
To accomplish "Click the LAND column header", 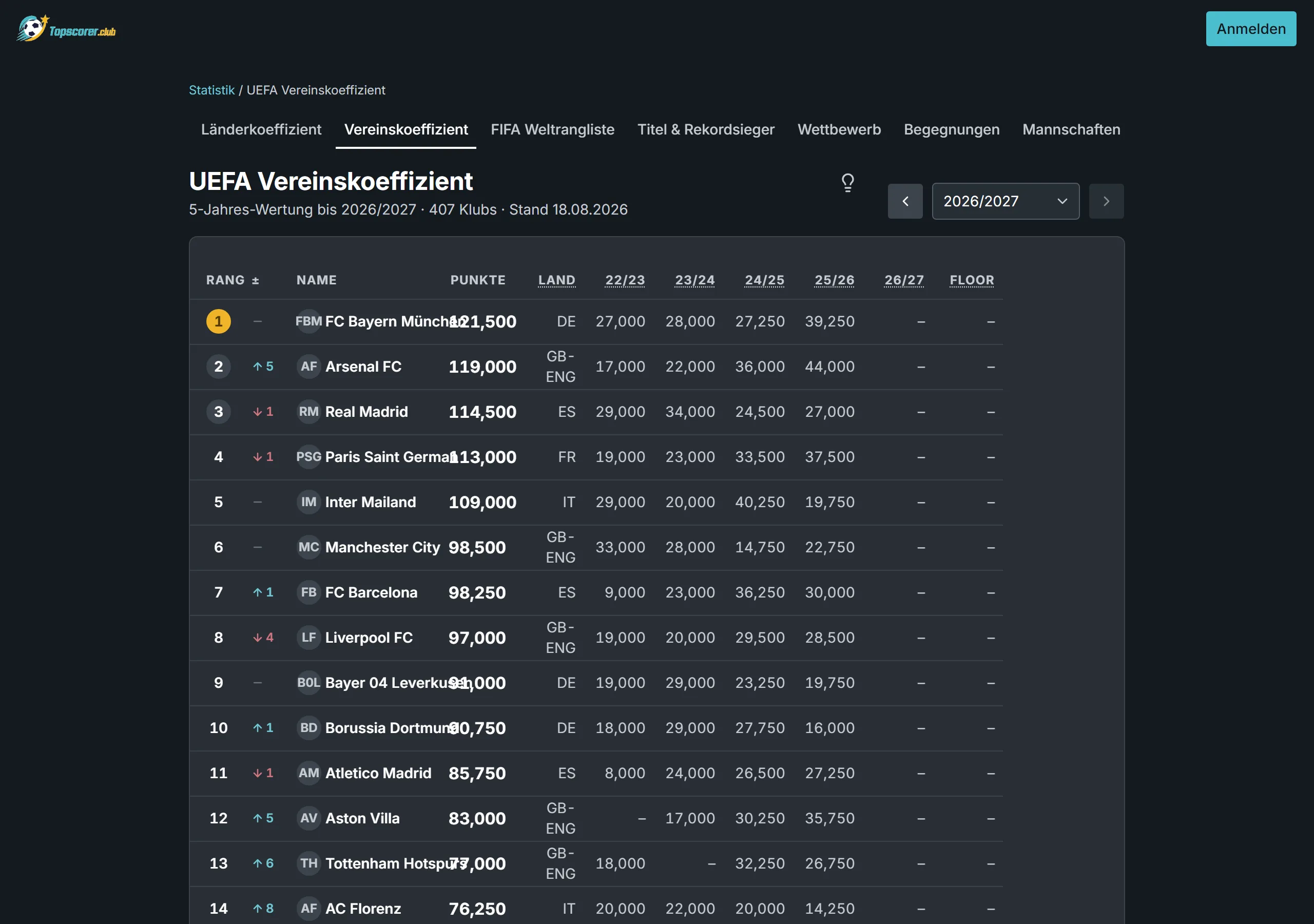I will tap(556, 280).
